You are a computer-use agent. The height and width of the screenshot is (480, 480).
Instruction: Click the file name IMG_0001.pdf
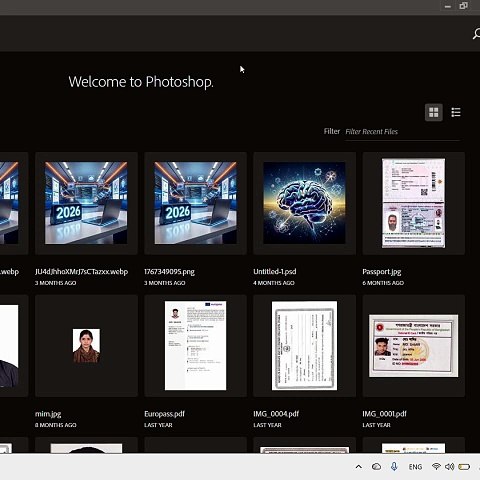pos(384,414)
